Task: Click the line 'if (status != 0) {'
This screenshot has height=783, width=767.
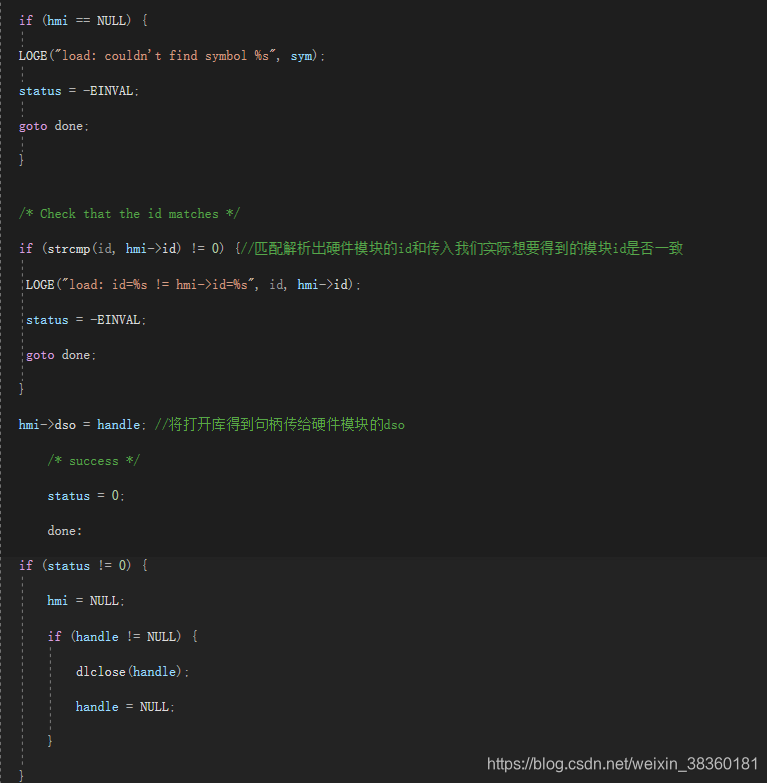Action: tap(83, 565)
